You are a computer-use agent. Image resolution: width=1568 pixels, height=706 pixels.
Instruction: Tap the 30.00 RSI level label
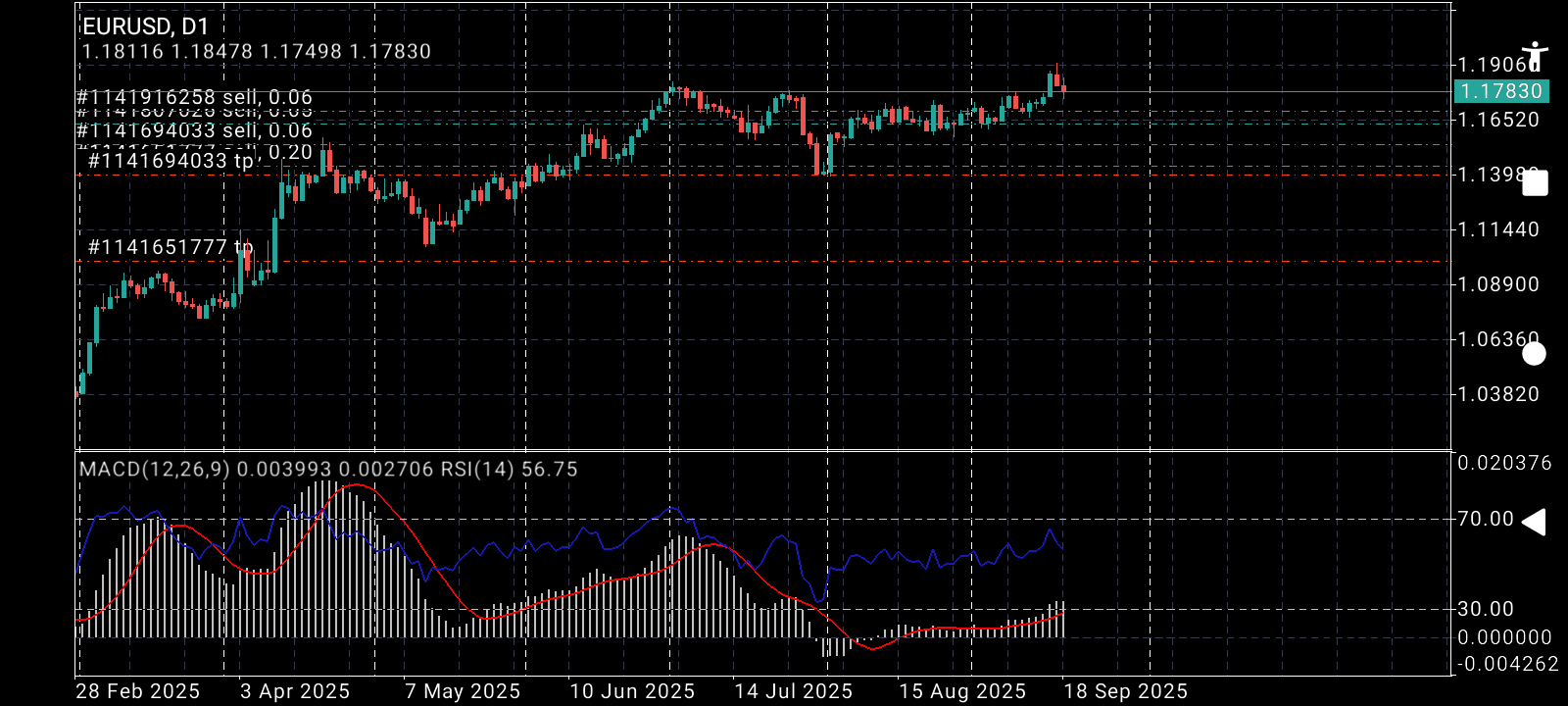pyautogui.click(x=1486, y=609)
